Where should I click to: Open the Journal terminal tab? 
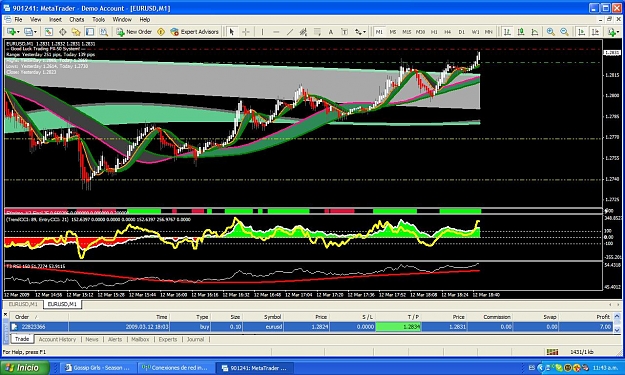(x=195, y=339)
